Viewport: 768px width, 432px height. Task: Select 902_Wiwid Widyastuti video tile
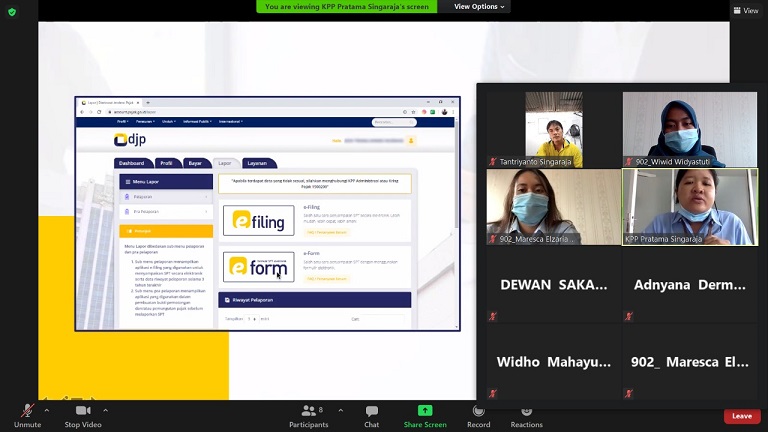point(689,129)
